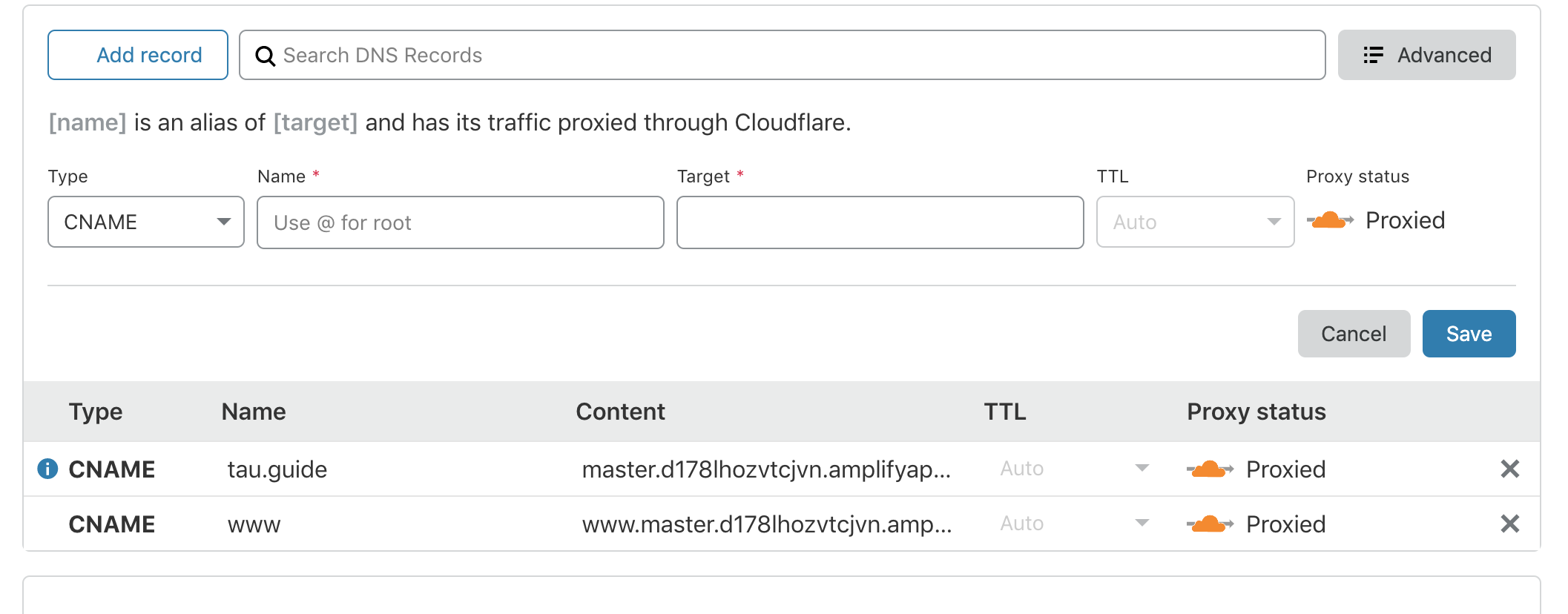Toggle proxy cloud for tau.guide record
1568x614 pixels.
pos(1210,469)
